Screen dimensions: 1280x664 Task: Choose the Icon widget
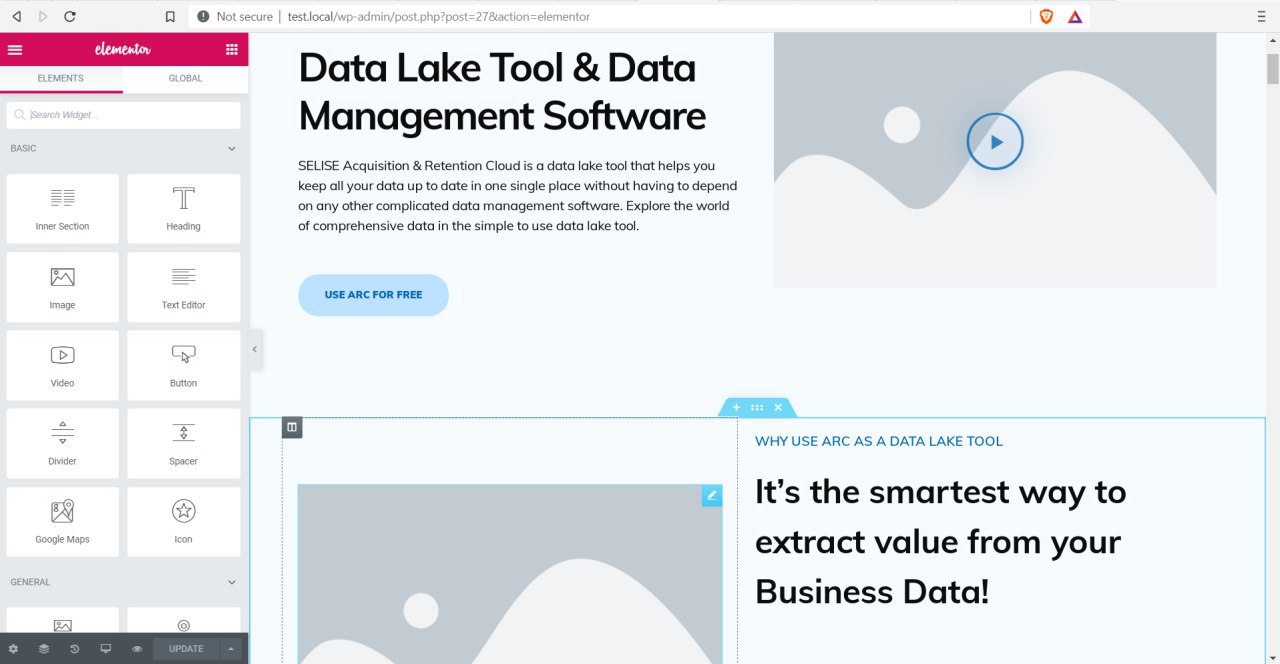(x=183, y=521)
